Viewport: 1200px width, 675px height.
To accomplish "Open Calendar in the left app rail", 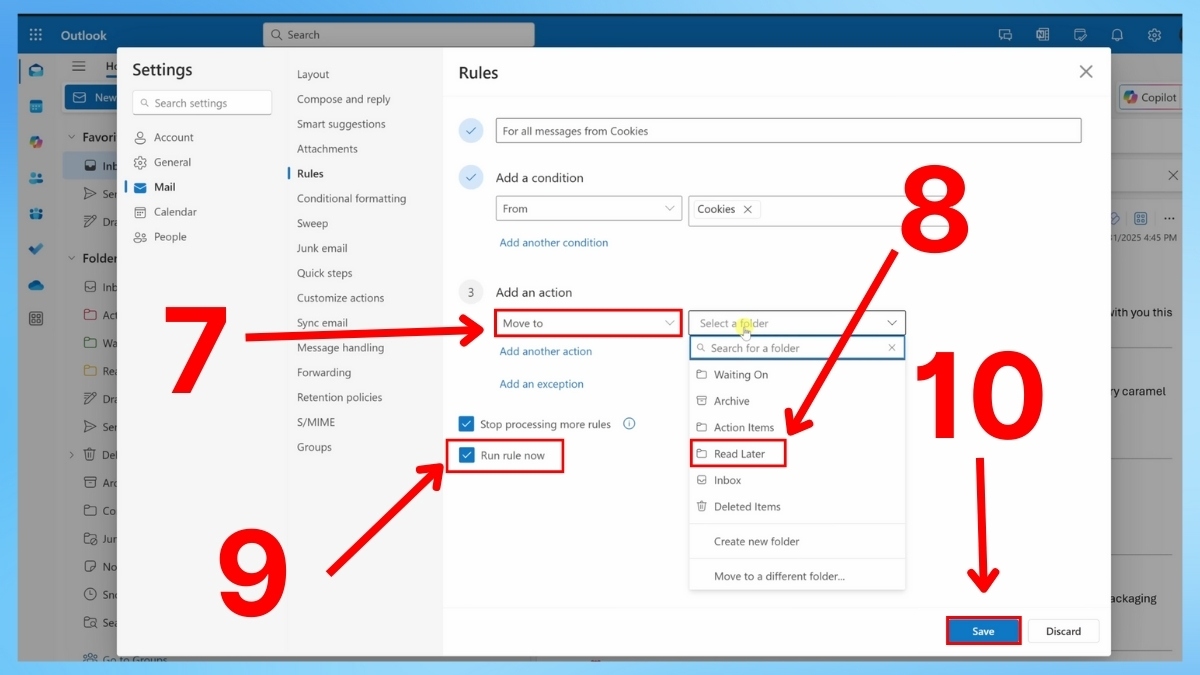I will point(36,106).
